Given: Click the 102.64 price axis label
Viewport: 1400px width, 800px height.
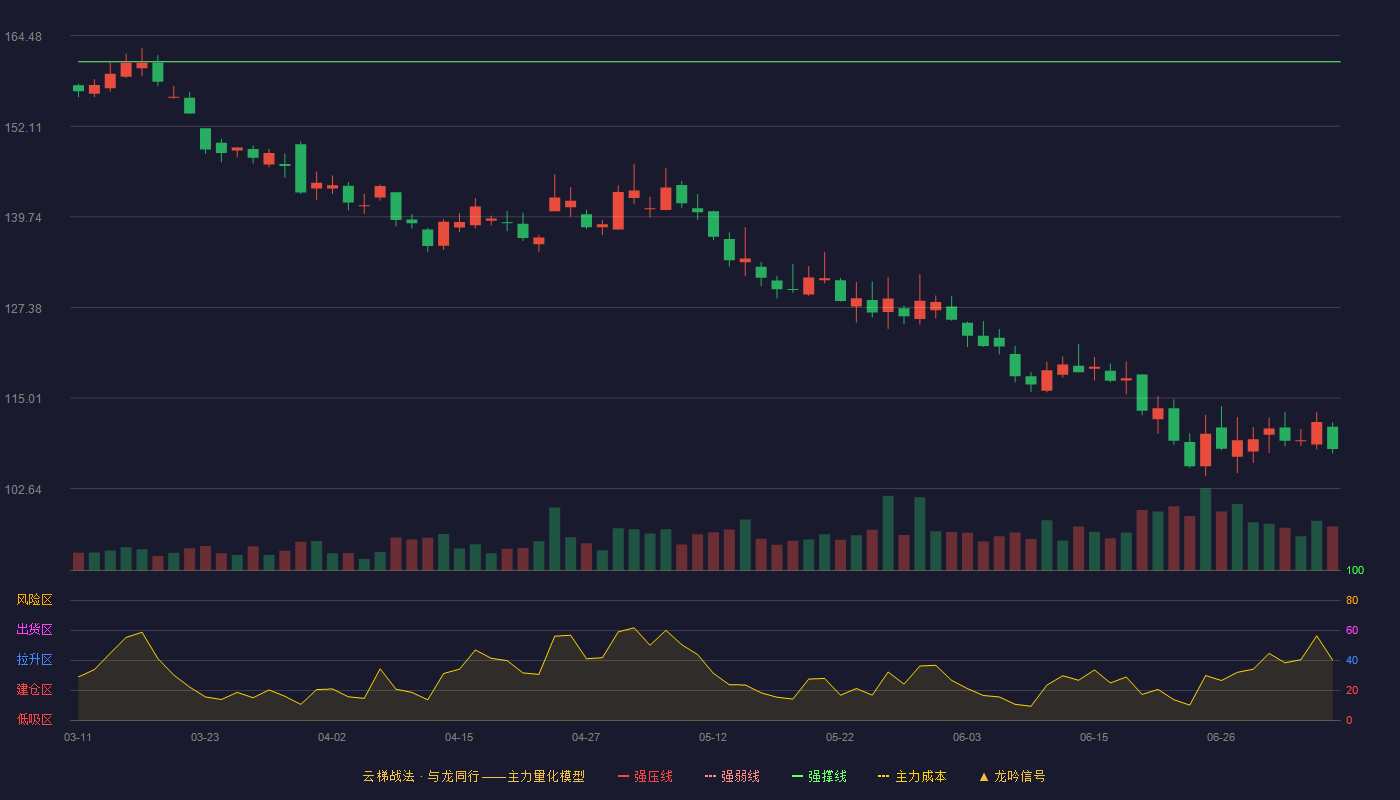Looking at the screenshot, I should (23, 489).
